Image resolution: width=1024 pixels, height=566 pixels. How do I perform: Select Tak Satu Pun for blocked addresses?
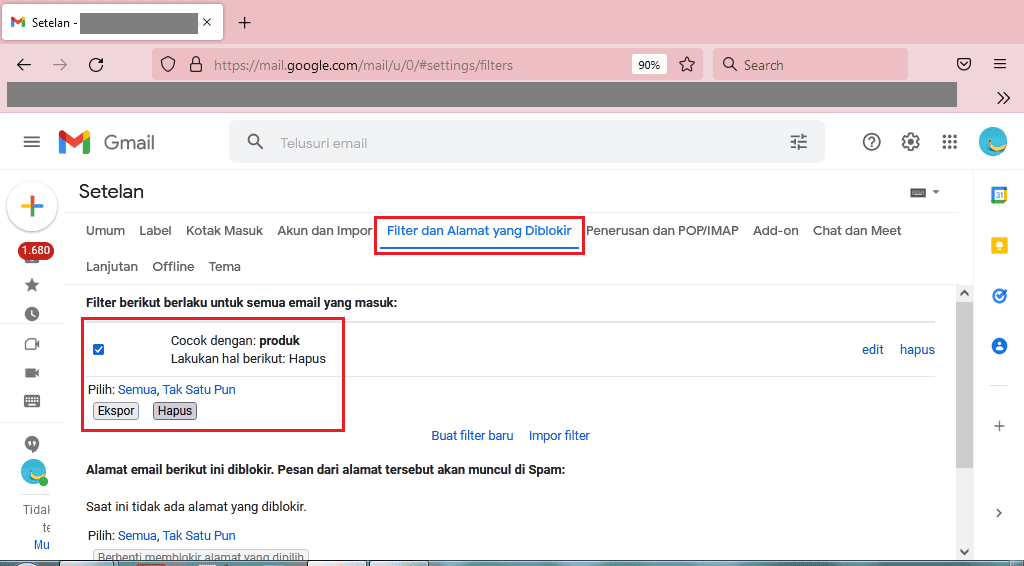coord(199,535)
